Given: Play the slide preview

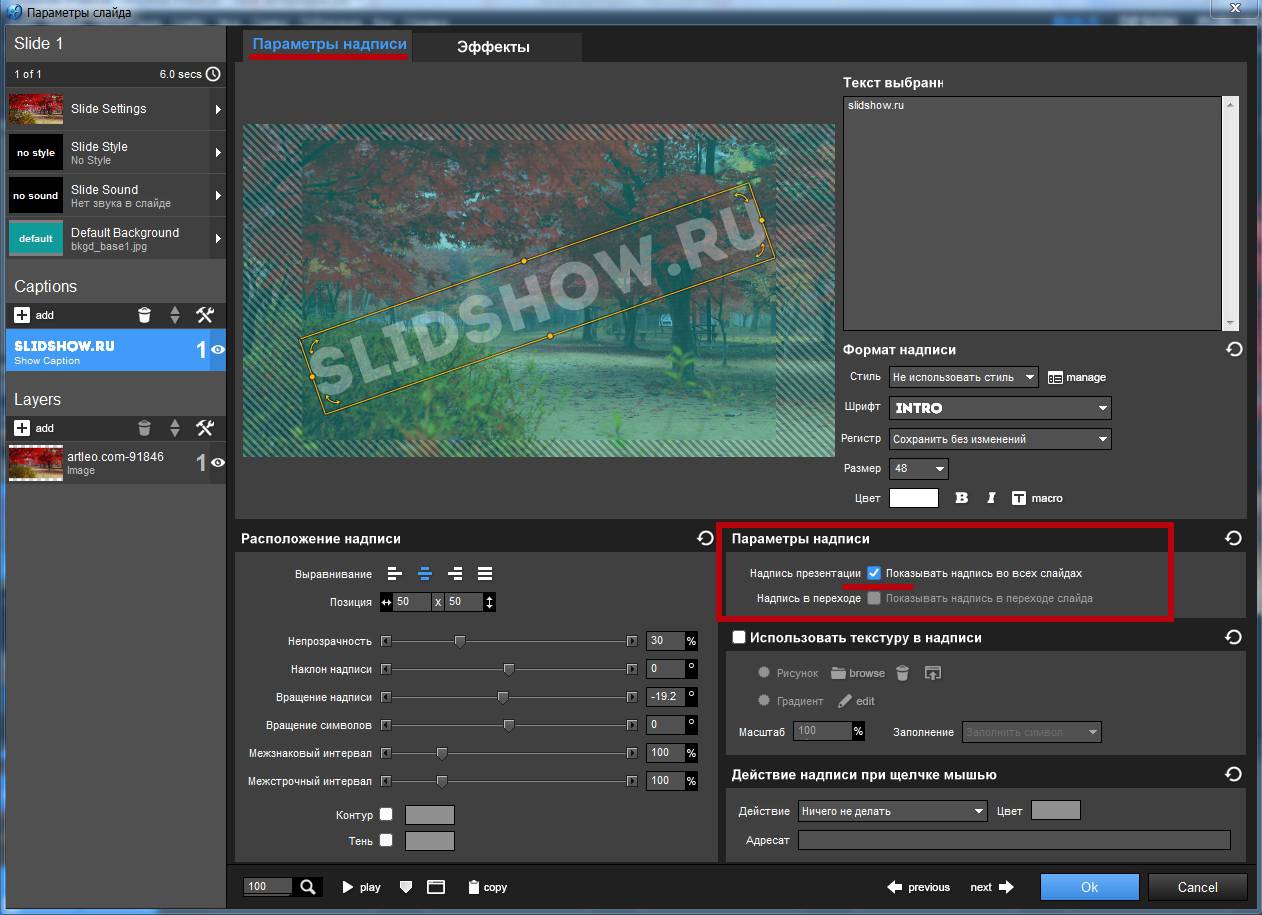Looking at the screenshot, I should [x=361, y=887].
